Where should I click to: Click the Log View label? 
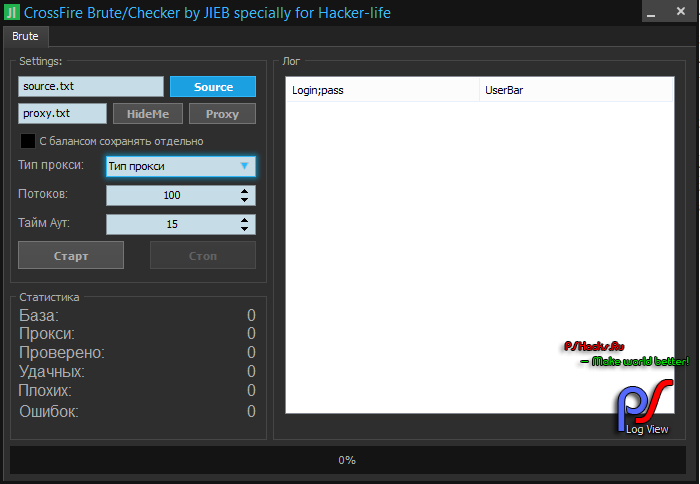(647, 429)
